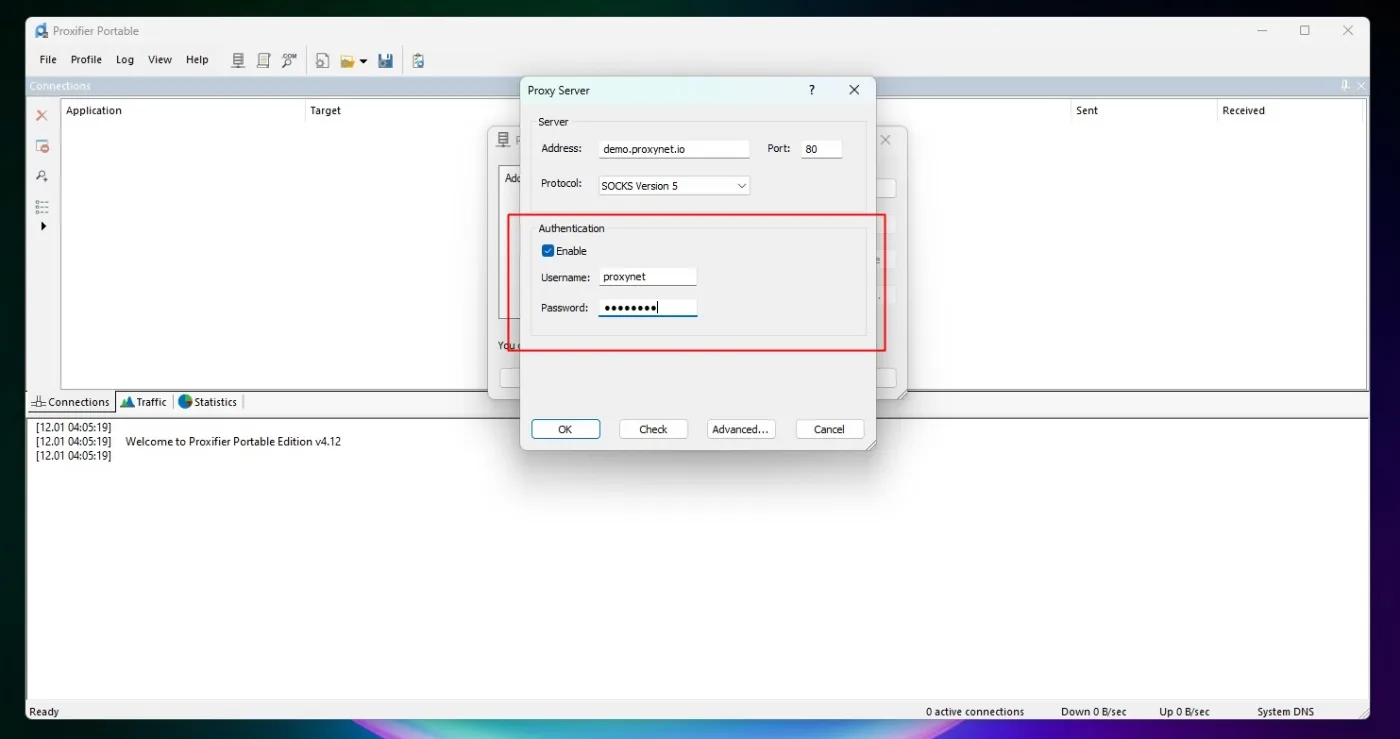Click 'Up 0 B/sec' in the status bar
The width and height of the screenshot is (1400, 739).
tap(1184, 712)
